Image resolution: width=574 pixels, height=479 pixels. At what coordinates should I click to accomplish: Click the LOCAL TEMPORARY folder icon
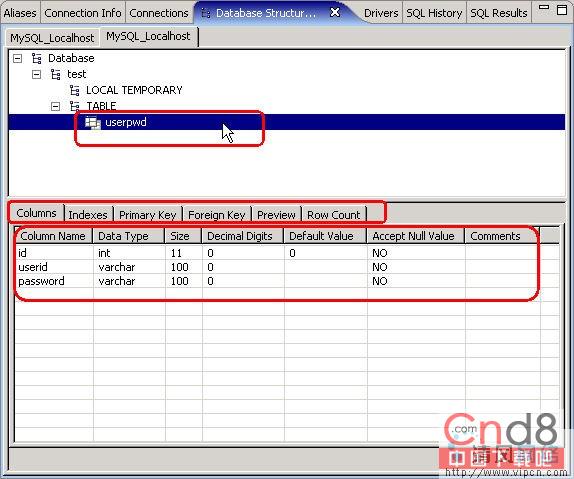click(x=75, y=90)
